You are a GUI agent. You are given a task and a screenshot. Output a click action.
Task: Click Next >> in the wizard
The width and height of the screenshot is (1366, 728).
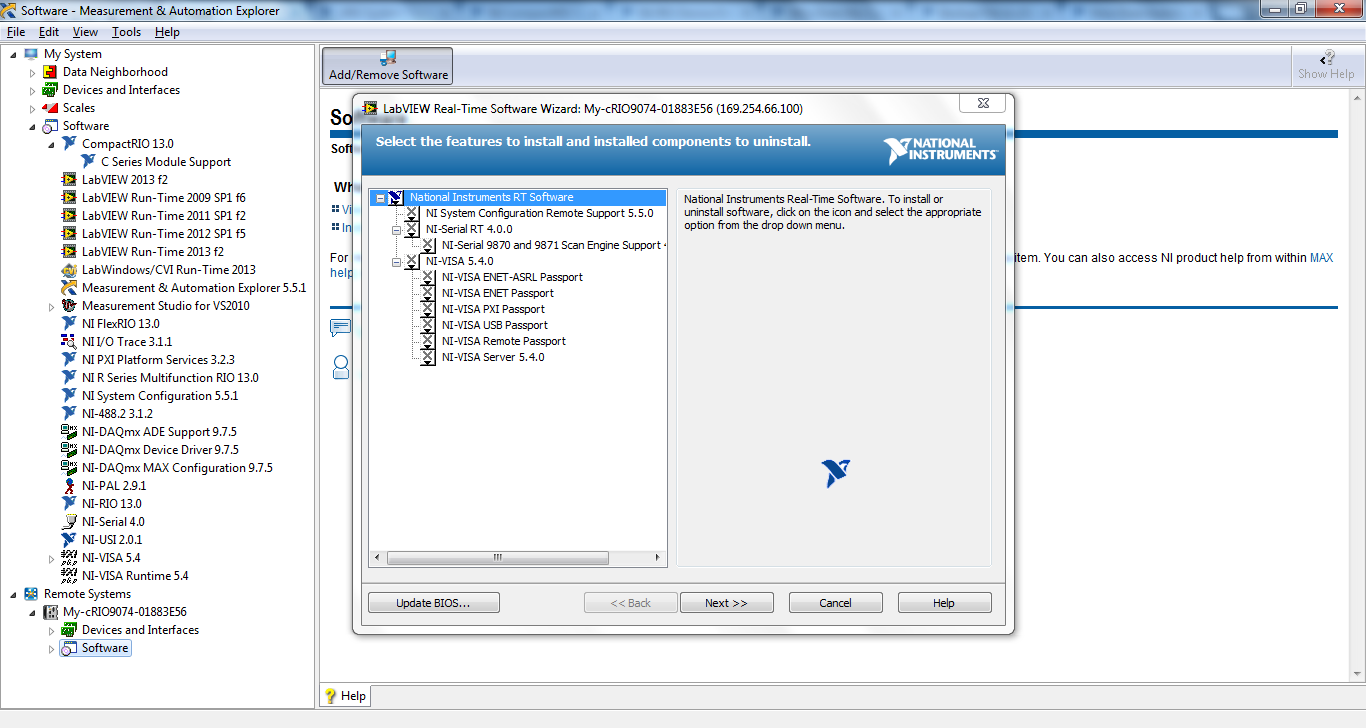point(726,603)
